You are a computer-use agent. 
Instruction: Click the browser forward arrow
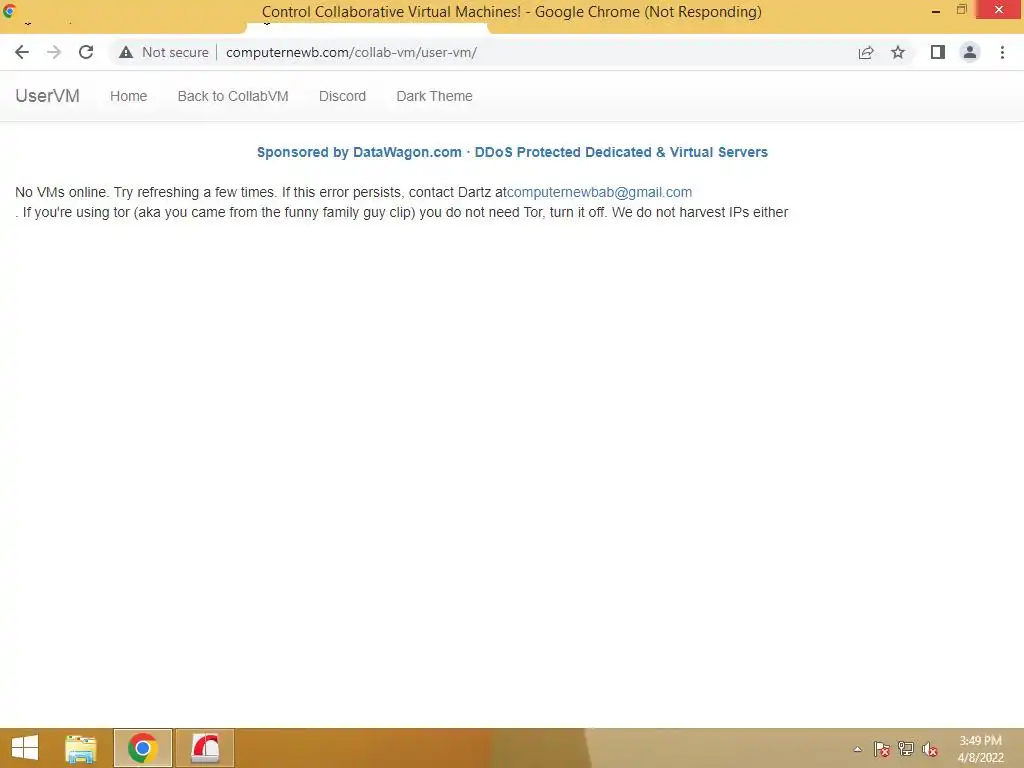click(54, 52)
